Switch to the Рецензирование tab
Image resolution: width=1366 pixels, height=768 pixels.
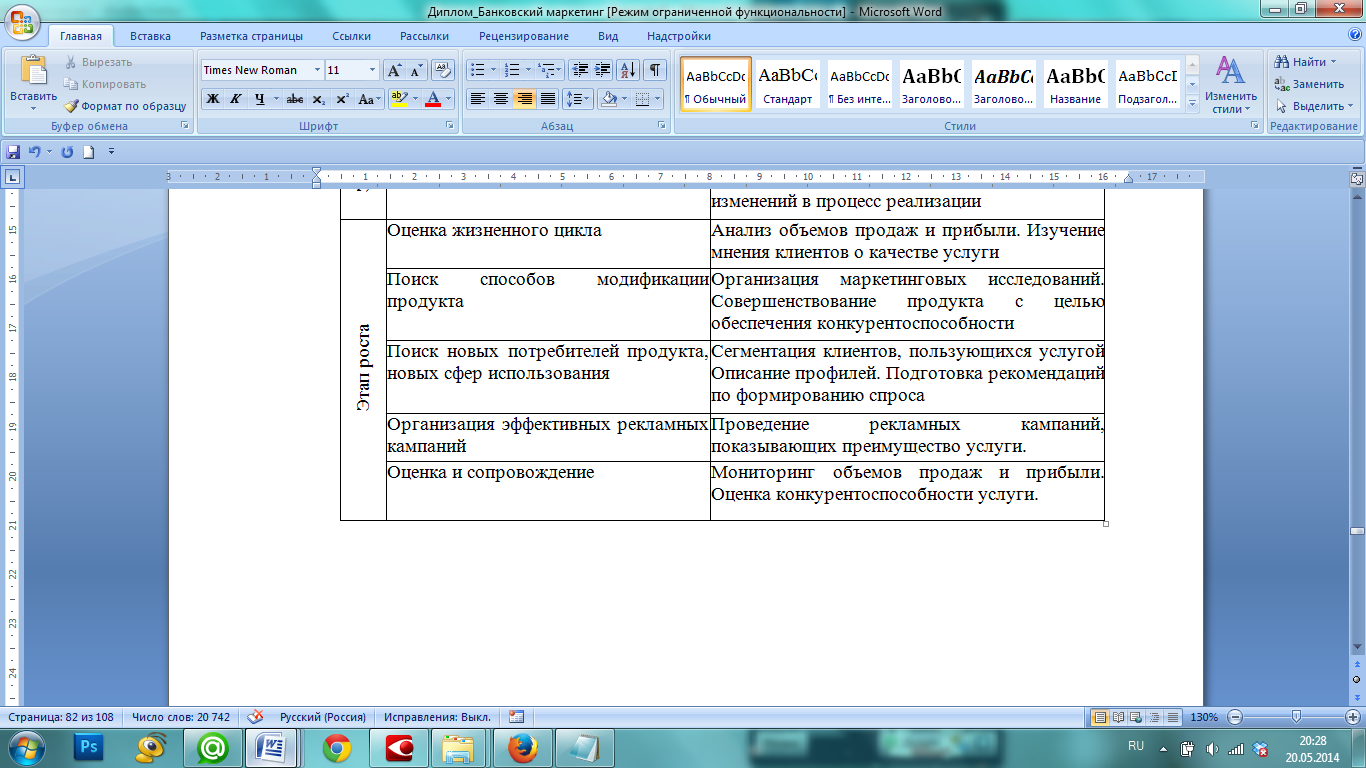click(x=524, y=36)
